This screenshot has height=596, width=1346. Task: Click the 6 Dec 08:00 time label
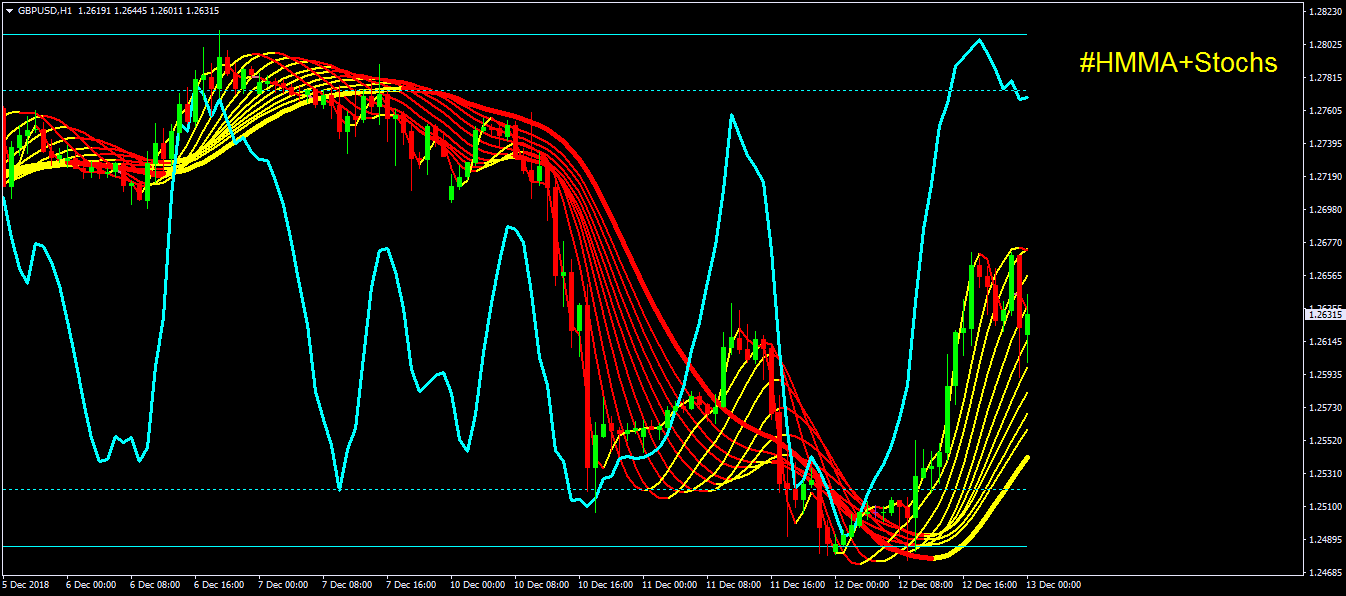(155, 584)
